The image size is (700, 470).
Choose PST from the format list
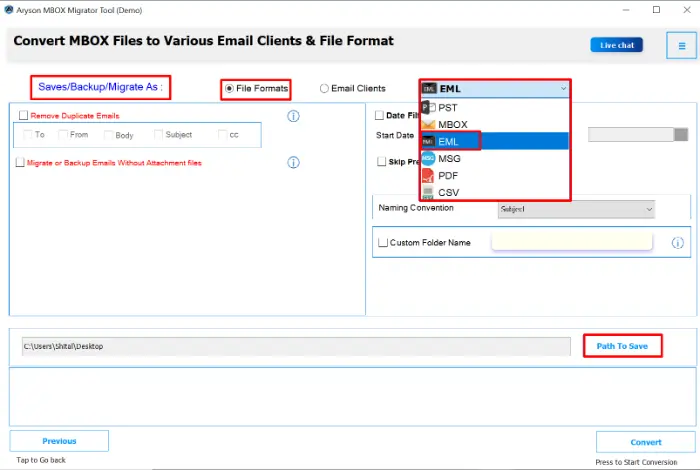click(495, 108)
